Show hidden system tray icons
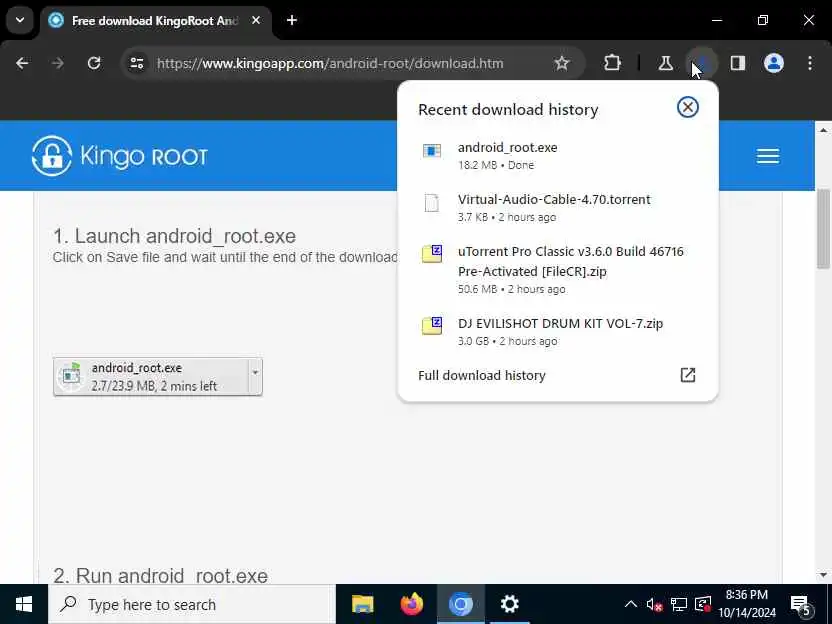The width and height of the screenshot is (832, 624). pyautogui.click(x=630, y=604)
